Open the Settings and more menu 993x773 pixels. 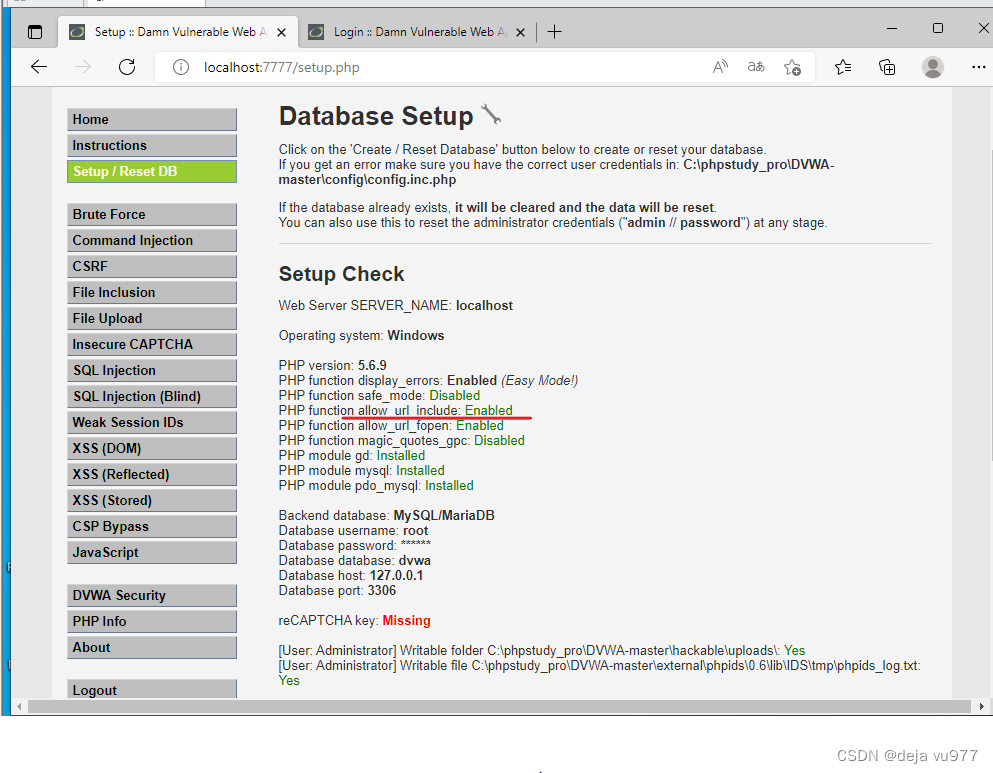[978, 67]
